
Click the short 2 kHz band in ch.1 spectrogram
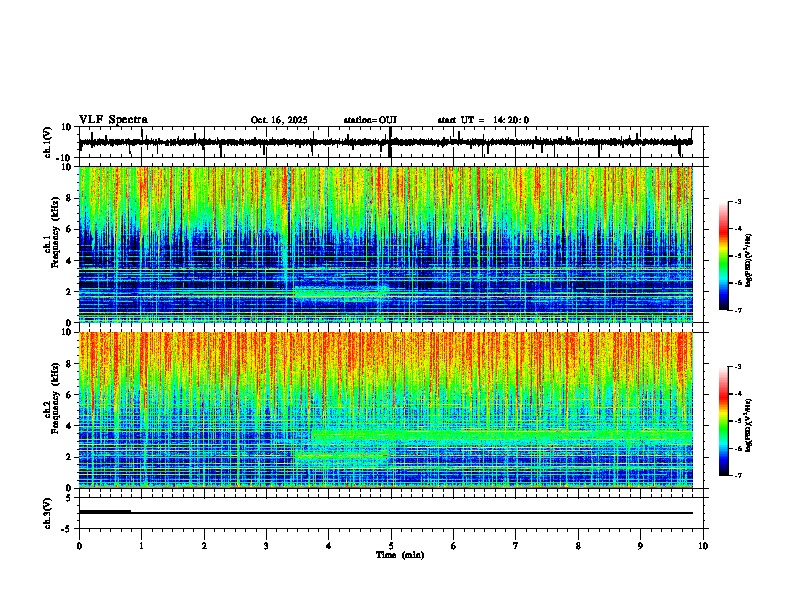[340, 293]
